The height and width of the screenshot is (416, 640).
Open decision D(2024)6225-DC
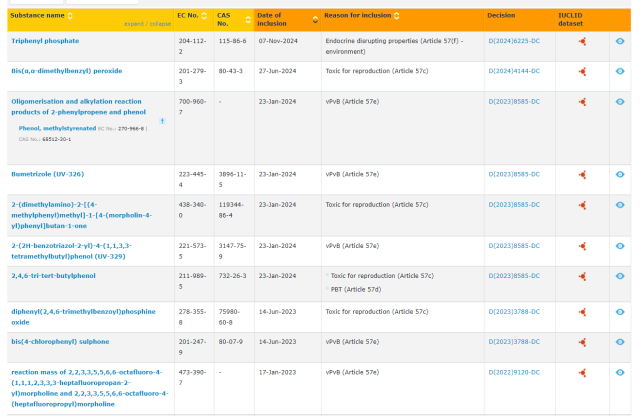click(514, 41)
